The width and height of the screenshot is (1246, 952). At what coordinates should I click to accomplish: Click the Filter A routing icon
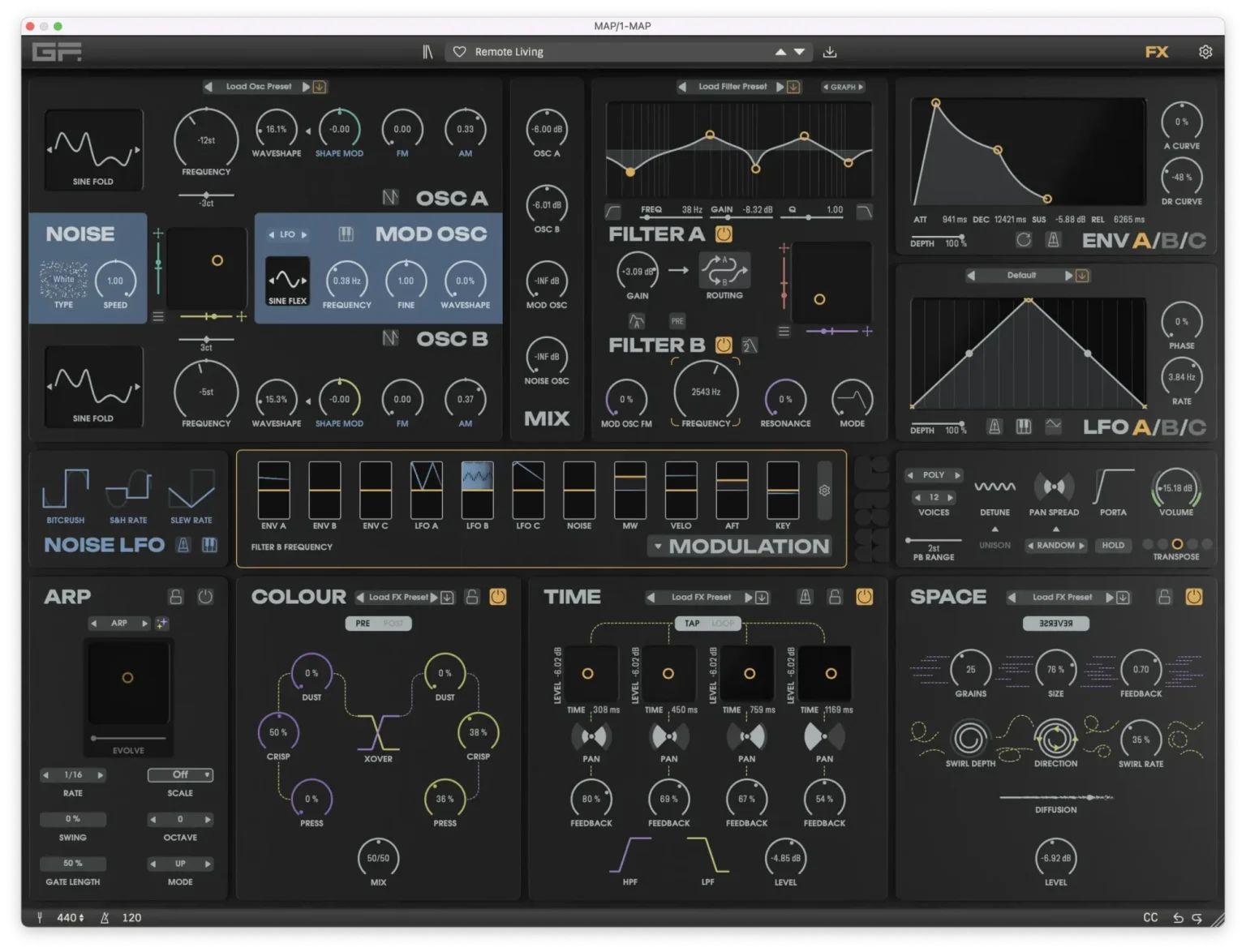(724, 271)
